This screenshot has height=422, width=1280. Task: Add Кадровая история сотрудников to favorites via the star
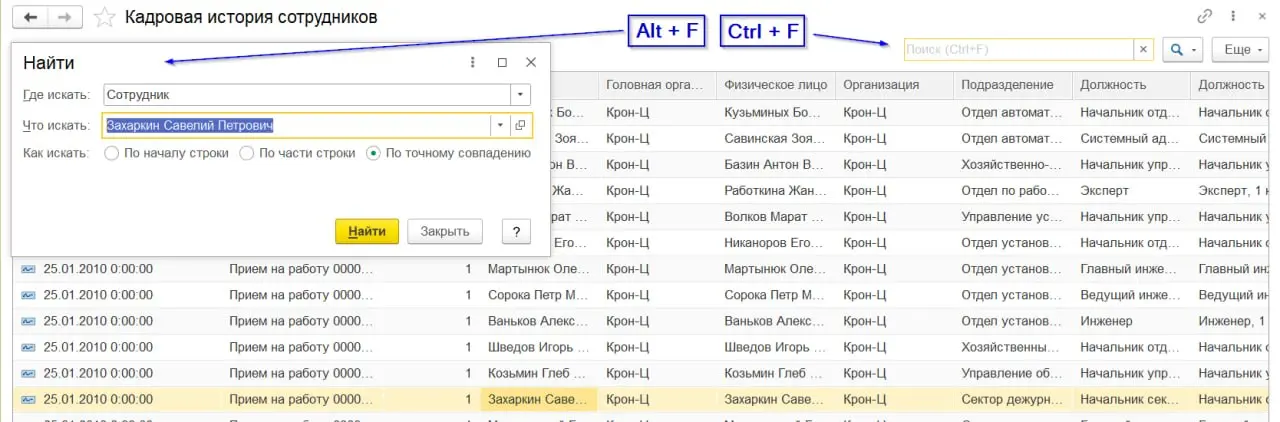tap(104, 17)
